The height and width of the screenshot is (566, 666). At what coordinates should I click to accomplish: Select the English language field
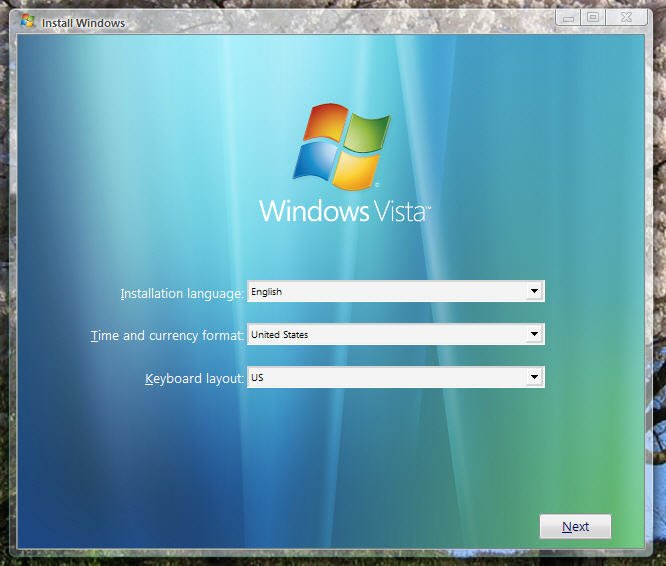385,291
